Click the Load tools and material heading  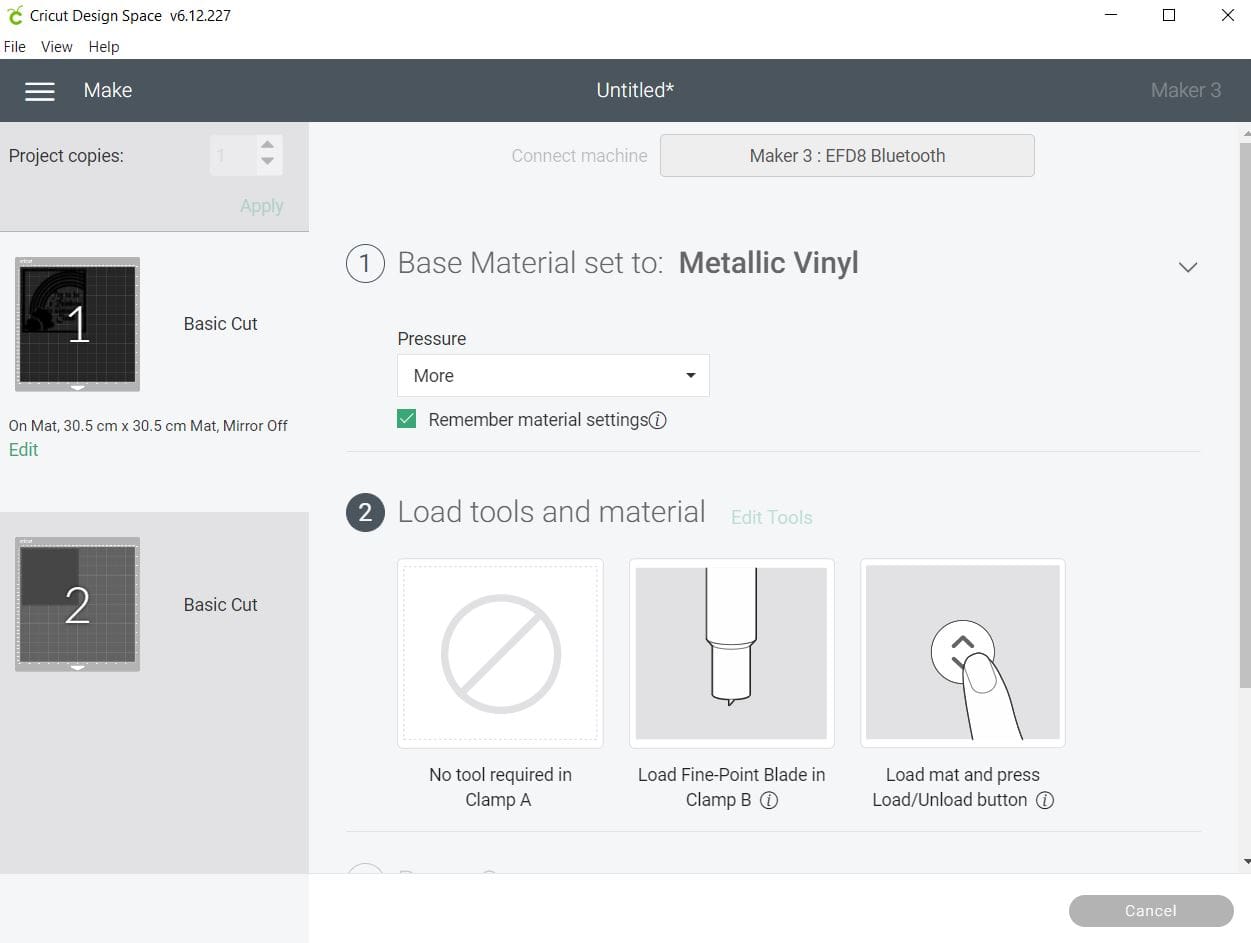pos(551,513)
